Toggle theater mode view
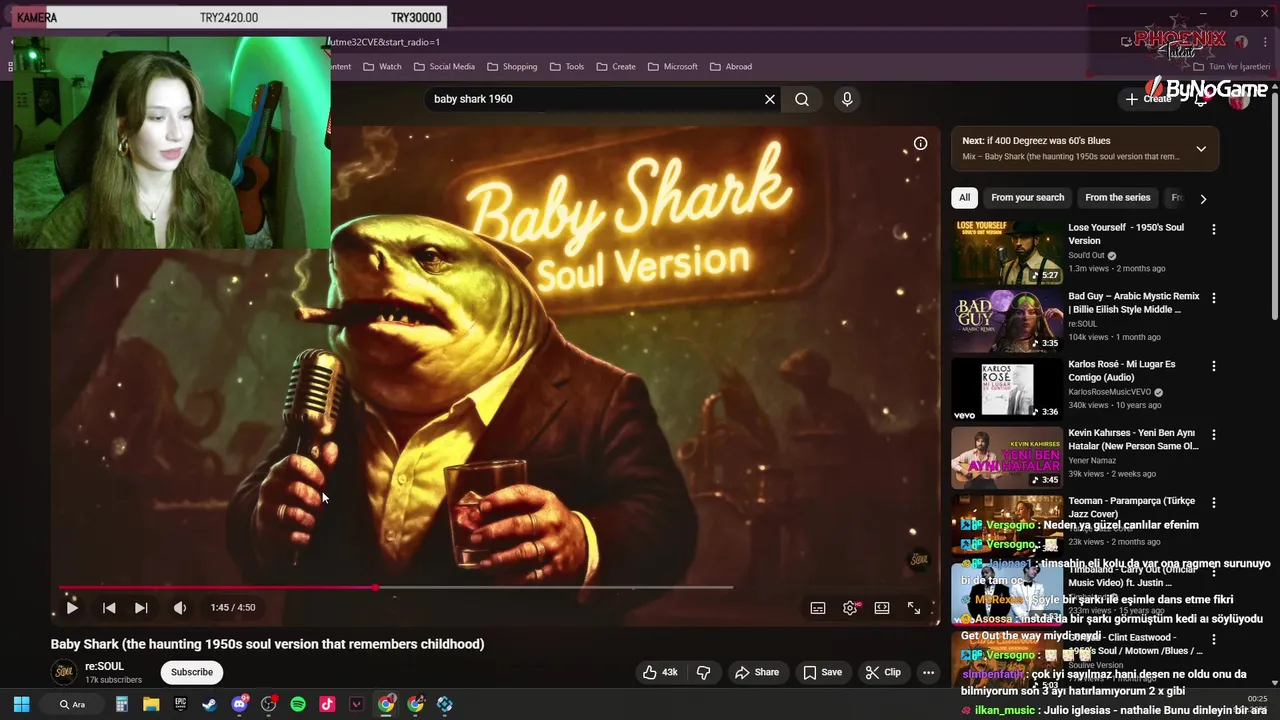 coord(882,607)
